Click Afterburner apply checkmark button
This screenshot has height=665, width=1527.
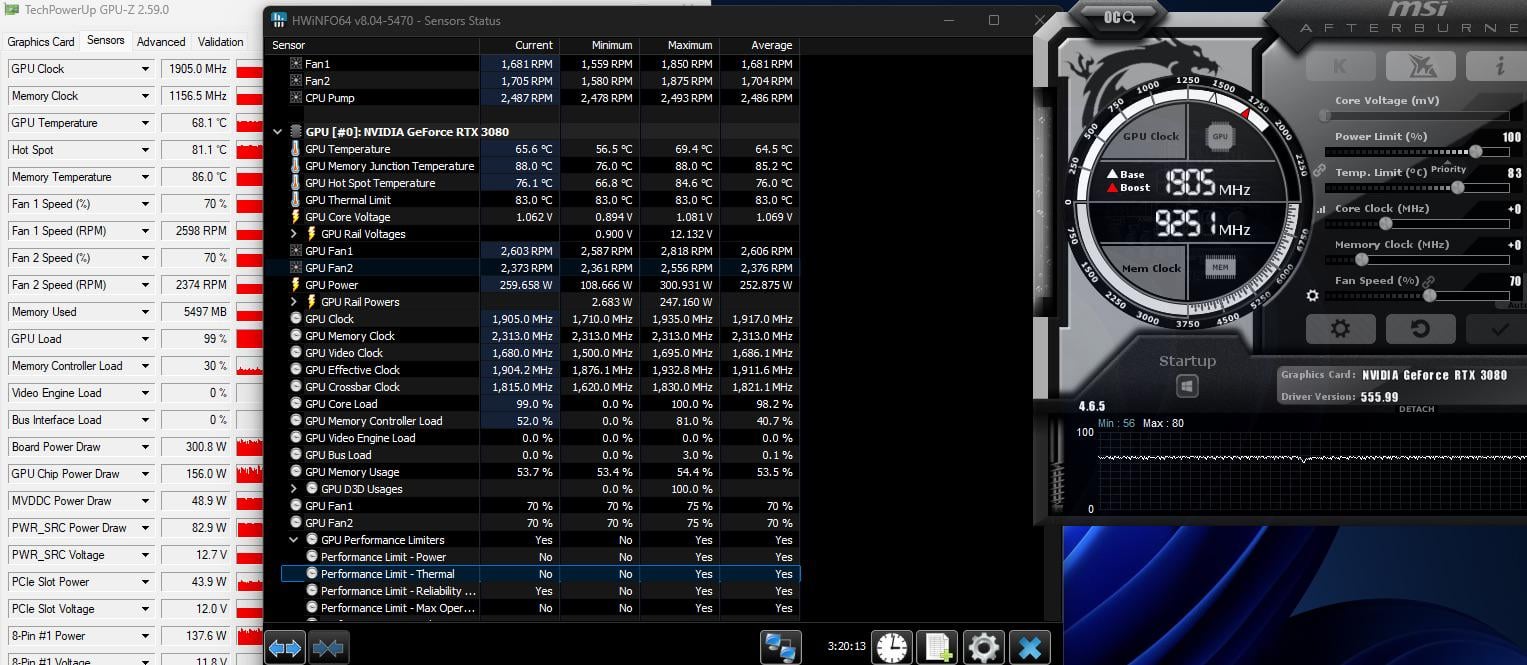coord(1499,329)
